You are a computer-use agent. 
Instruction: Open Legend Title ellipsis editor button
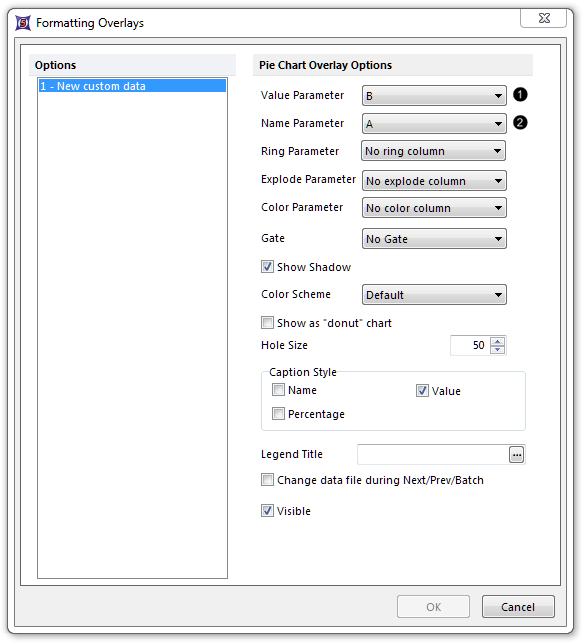pyautogui.click(x=516, y=455)
